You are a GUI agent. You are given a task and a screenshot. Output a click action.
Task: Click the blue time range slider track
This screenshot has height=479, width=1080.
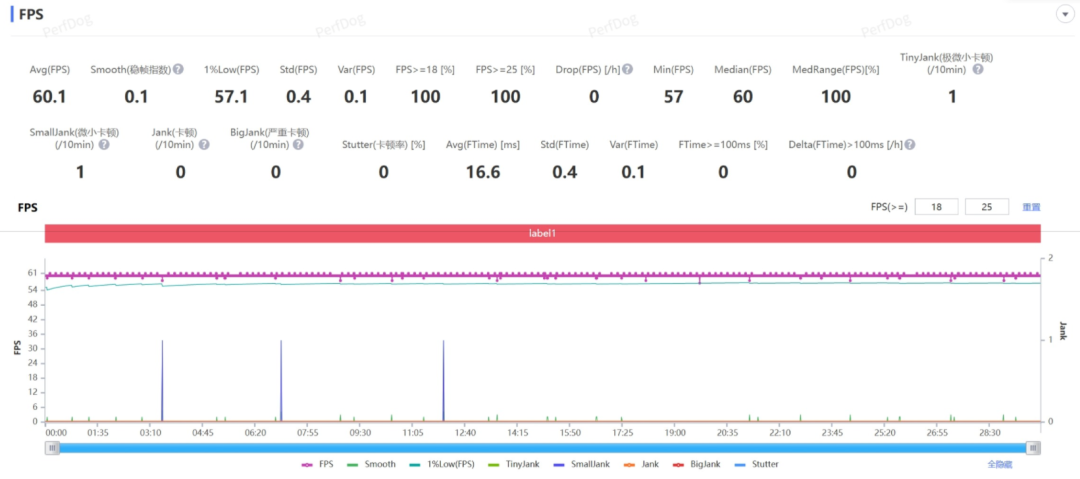tap(542, 448)
